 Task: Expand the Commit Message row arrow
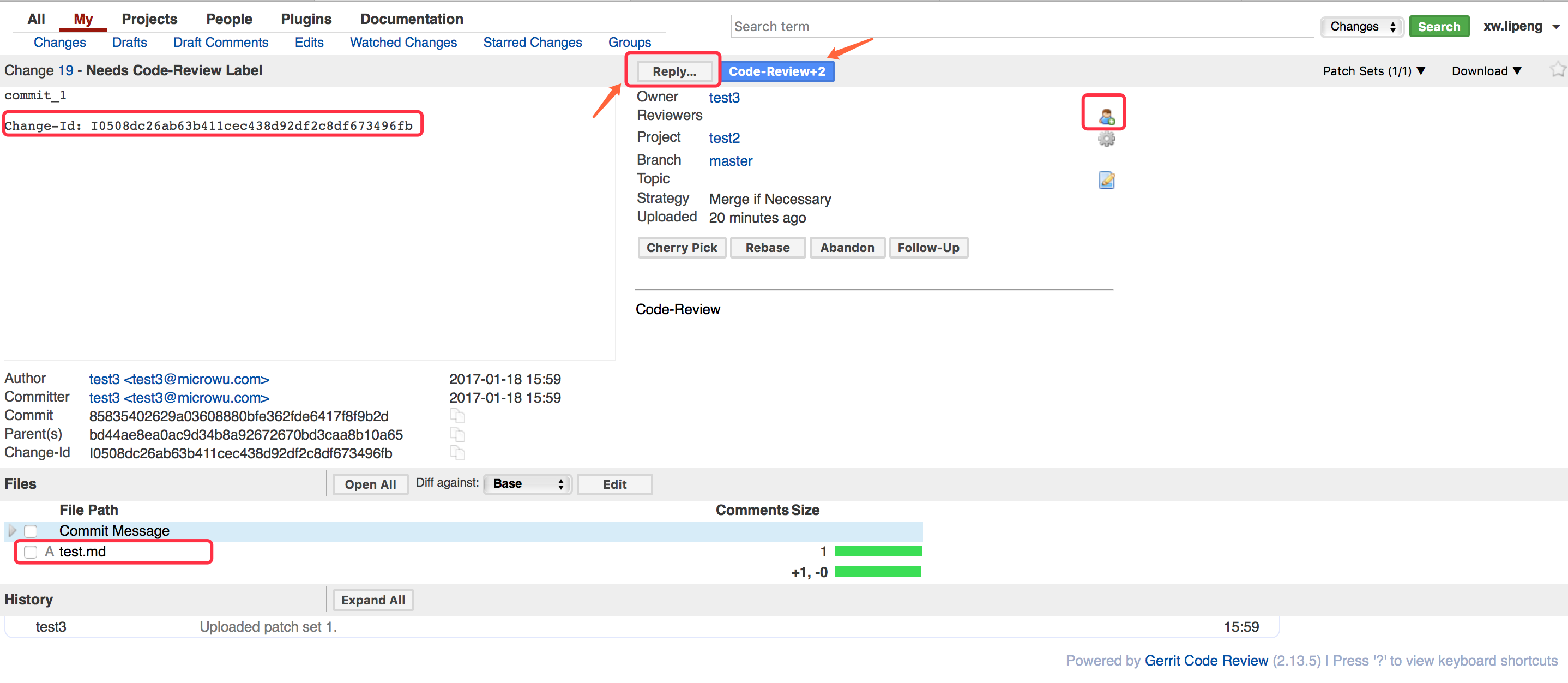click(x=12, y=531)
